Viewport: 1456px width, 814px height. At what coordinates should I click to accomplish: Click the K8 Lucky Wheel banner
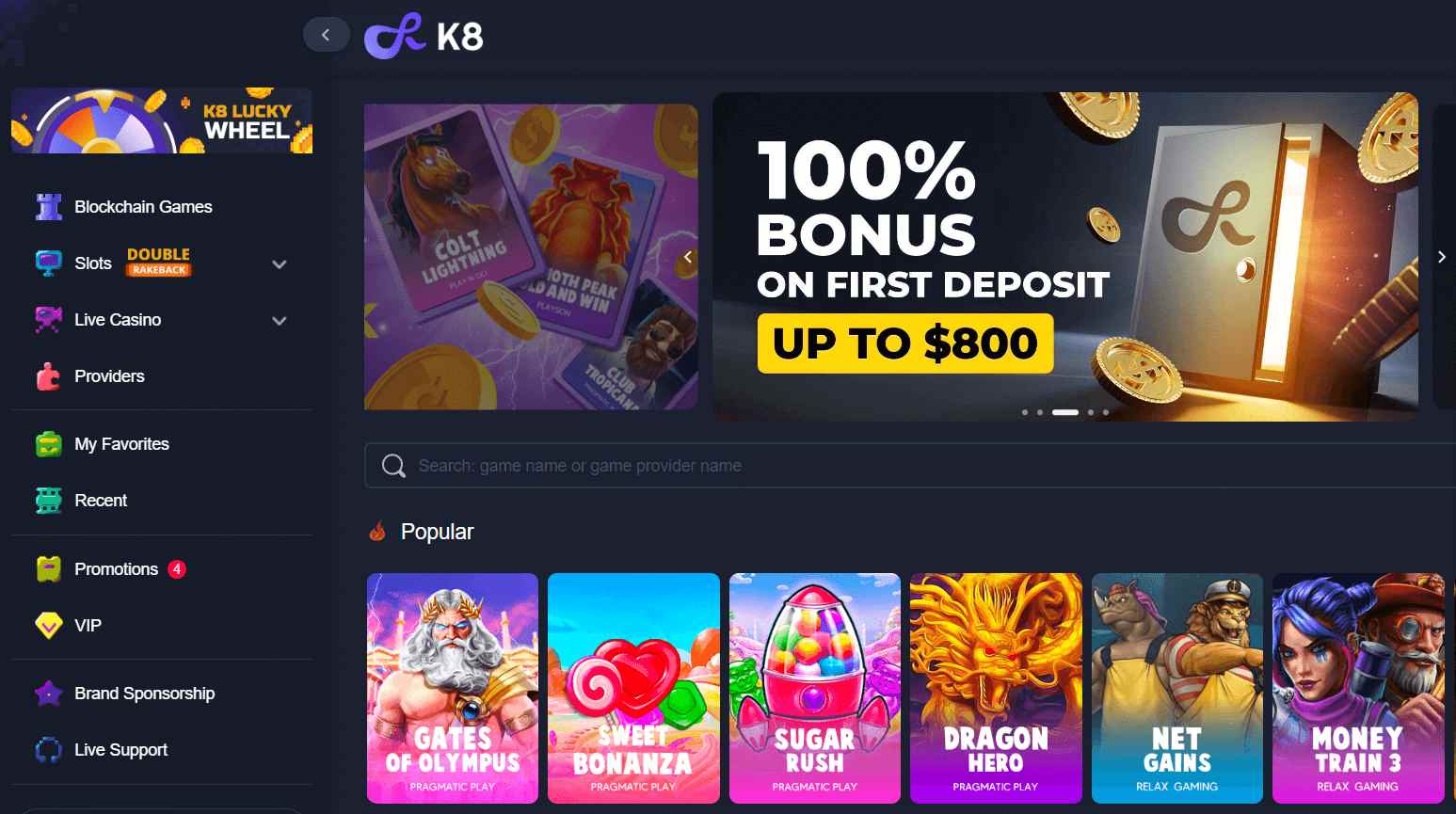[x=162, y=120]
